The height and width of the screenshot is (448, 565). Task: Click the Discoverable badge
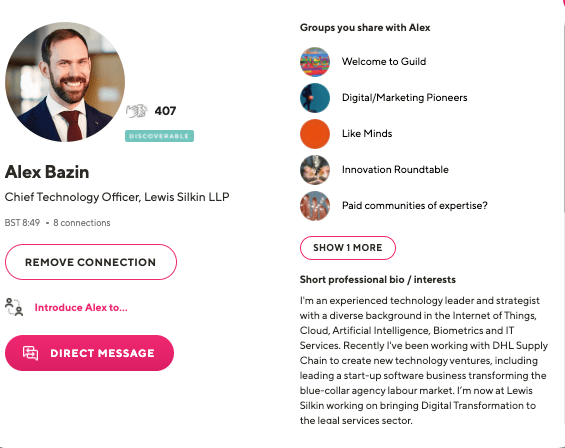(159, 136)
